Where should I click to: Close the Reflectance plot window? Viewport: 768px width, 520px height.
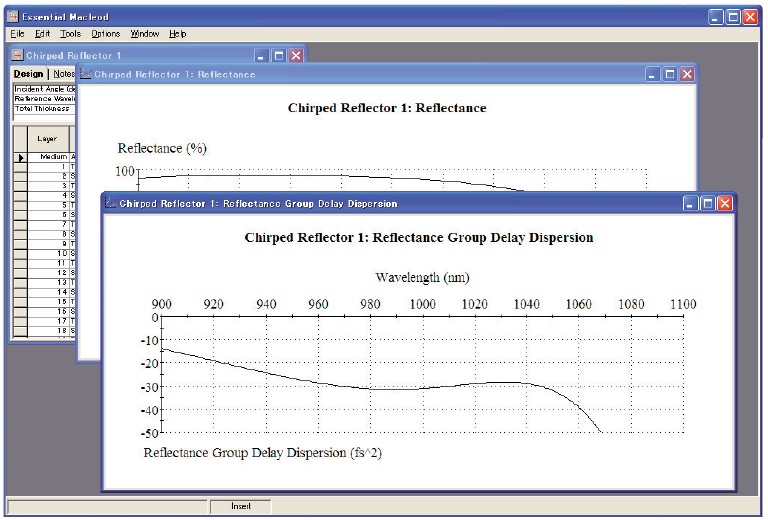[x=687, y=74]
